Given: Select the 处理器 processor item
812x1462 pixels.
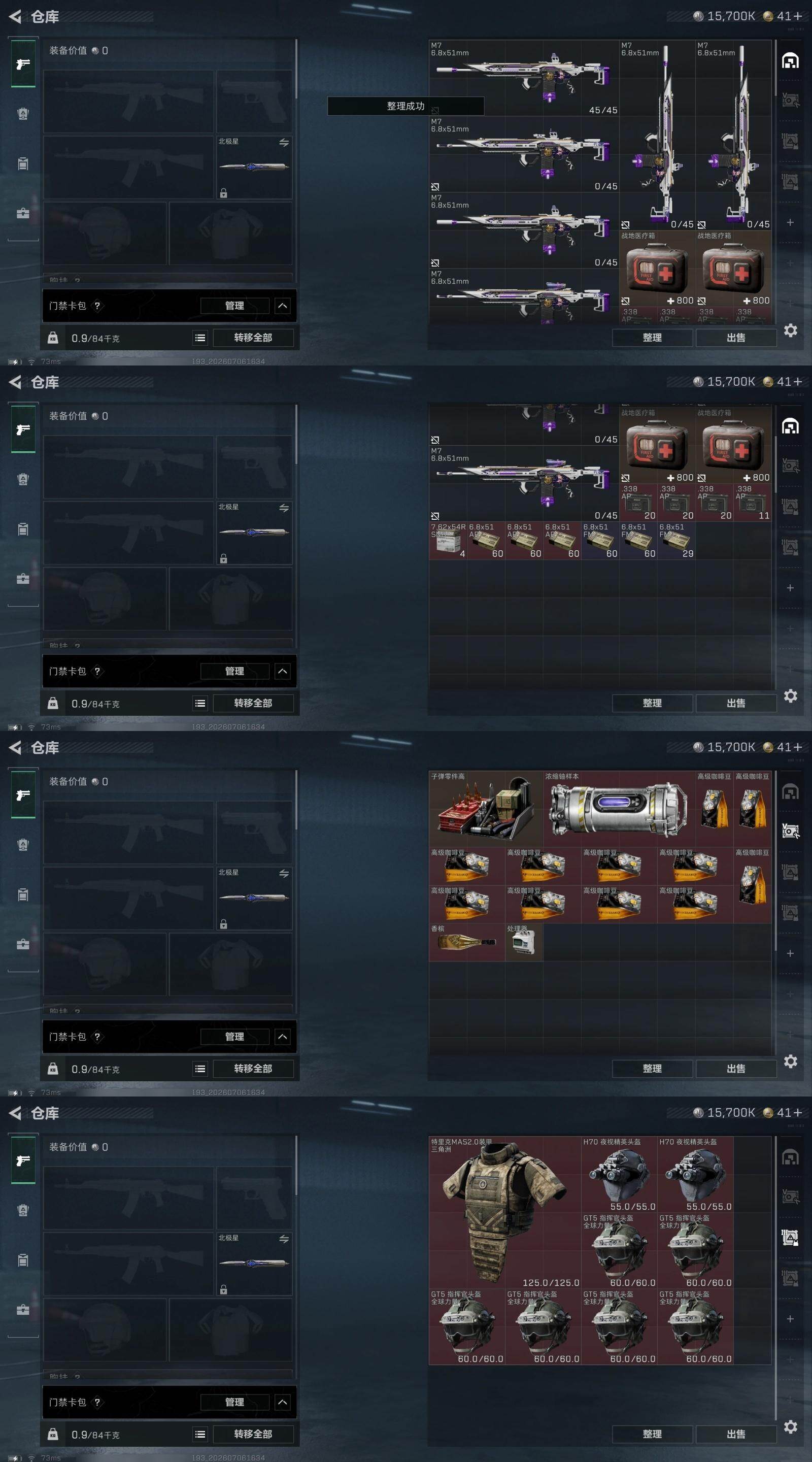Looking at the screenshot, I should click(524, 942).
